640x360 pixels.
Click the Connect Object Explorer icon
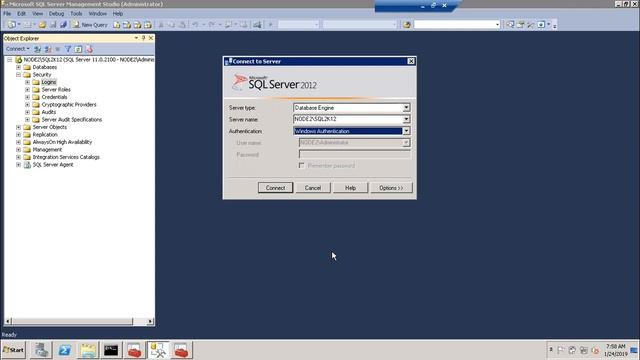(x=37, y=49)
